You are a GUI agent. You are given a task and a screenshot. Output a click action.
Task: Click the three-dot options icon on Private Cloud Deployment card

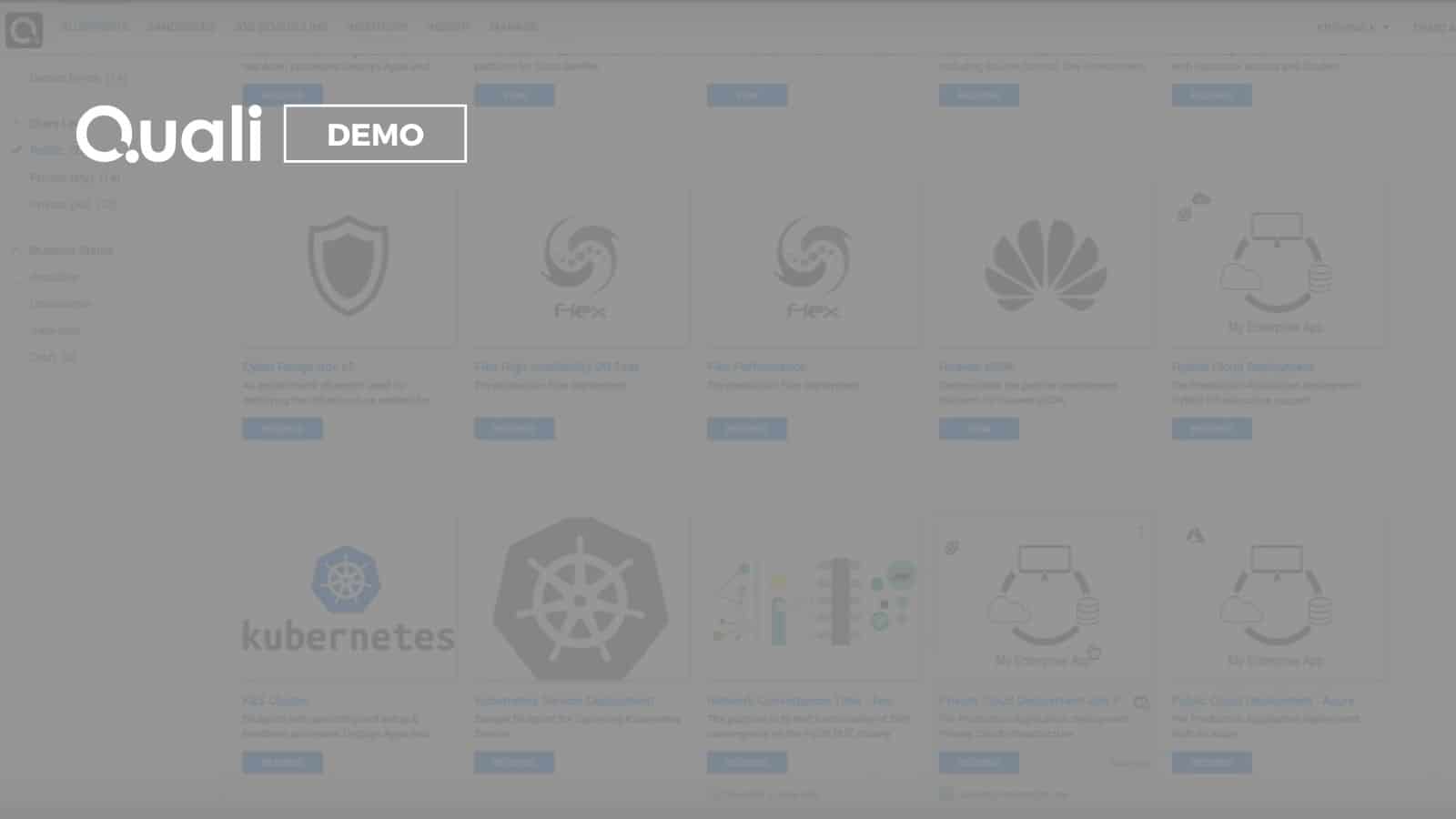(1140, 531)
